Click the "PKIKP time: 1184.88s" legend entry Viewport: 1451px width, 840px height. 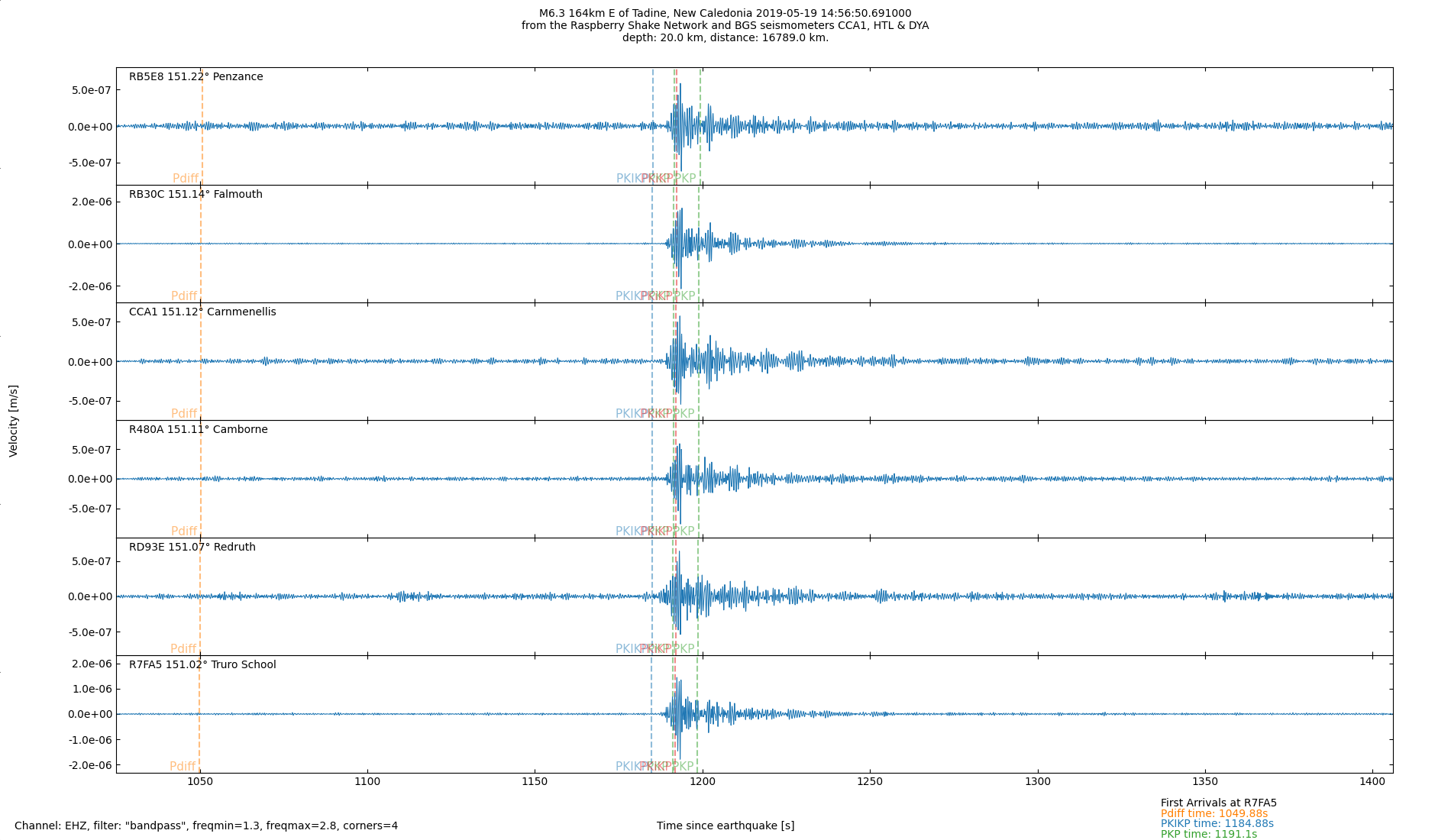[1217, 823]
